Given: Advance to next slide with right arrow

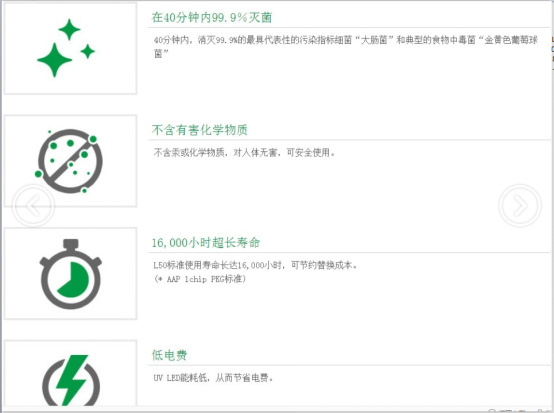Looking at the screenshot, I should [x=520, y=205].
